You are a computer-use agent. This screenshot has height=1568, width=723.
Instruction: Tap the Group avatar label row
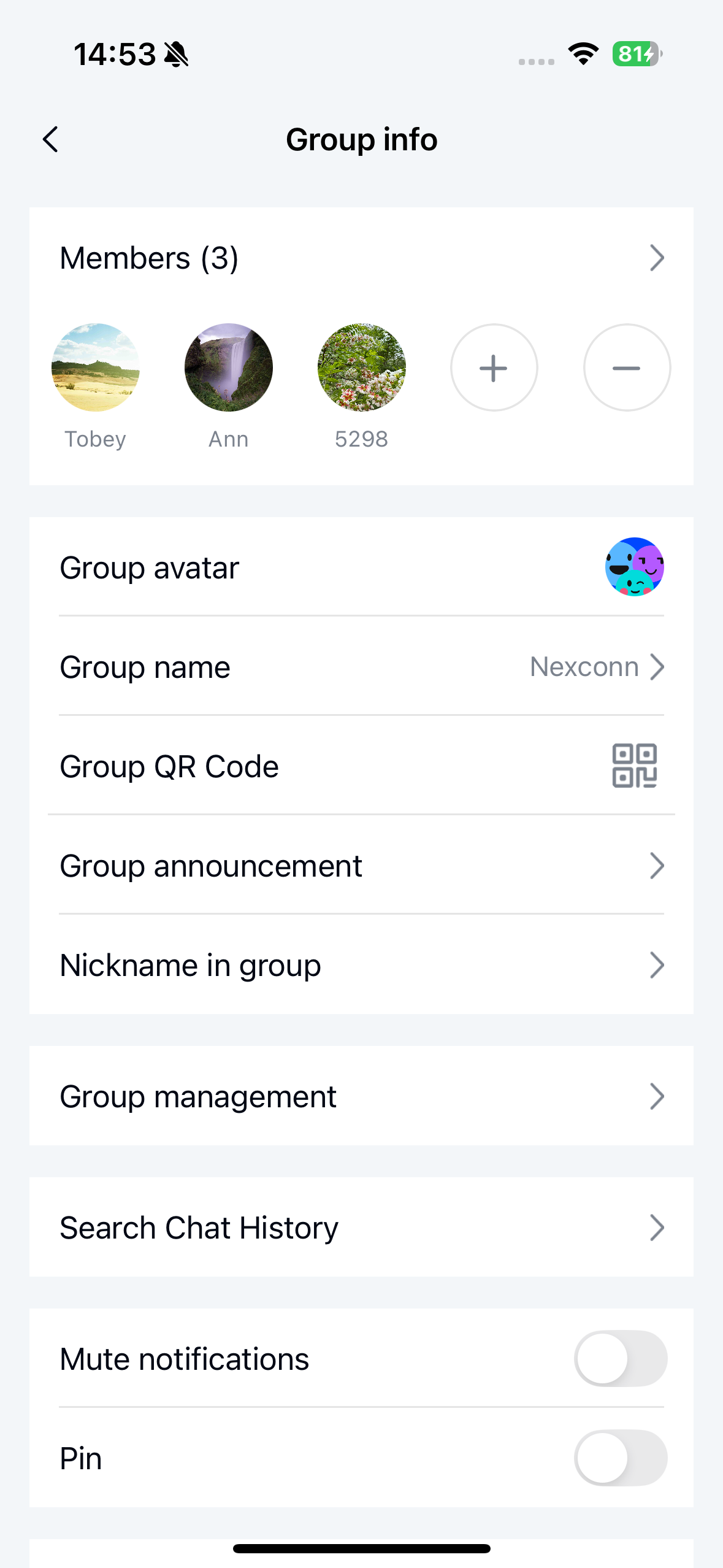[150, 568]
